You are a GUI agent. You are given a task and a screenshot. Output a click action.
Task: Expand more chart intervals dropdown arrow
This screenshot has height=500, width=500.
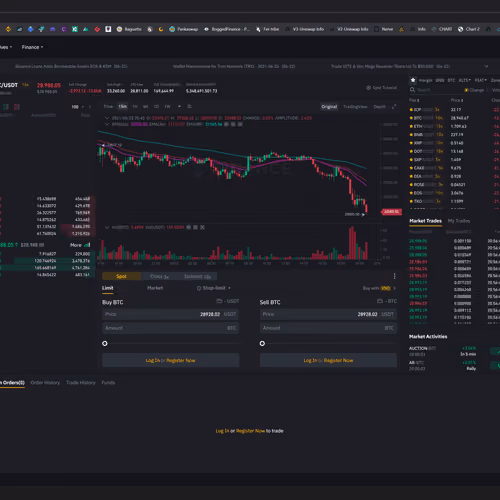click(x=179, y=107)
